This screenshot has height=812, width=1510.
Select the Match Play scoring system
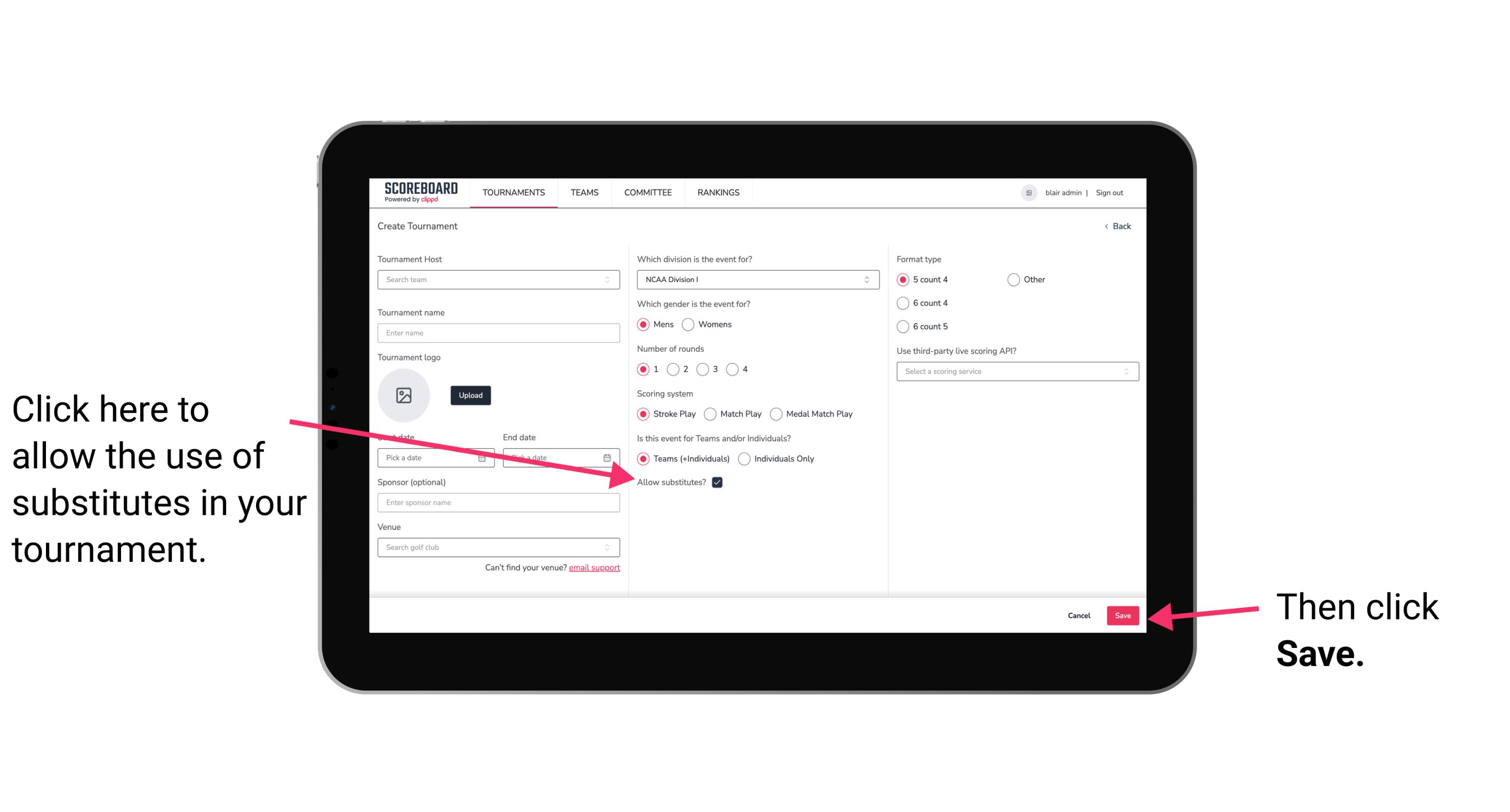711,414
